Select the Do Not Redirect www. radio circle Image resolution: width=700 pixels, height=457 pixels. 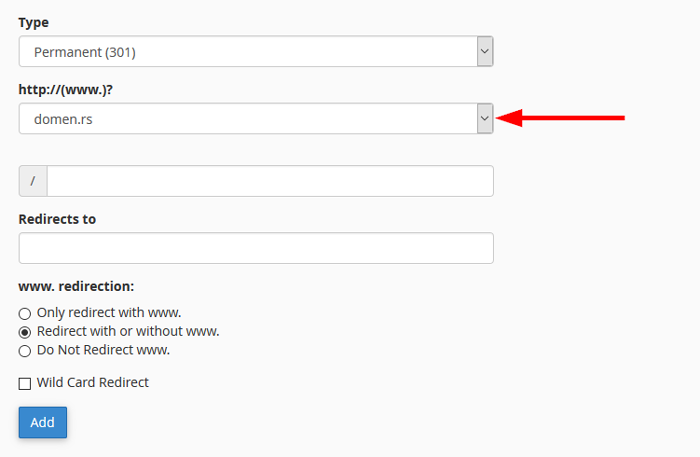[x=25, y=351]
